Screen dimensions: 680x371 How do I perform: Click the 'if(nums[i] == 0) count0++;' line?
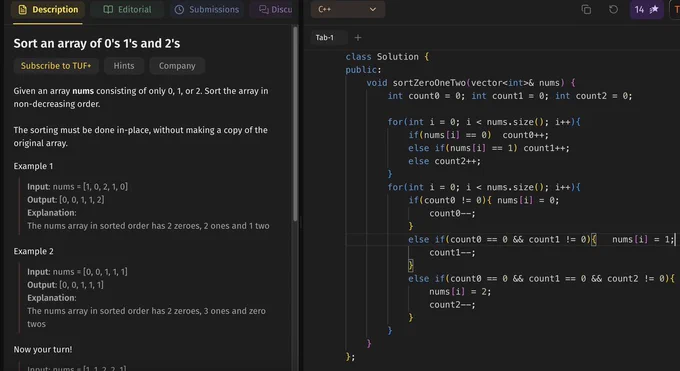pyautogui.click(x=478, y=135)
